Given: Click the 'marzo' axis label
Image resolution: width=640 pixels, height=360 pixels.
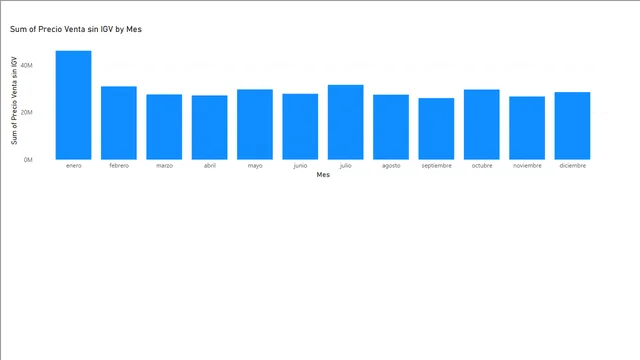Looking at the screenshot, I should tap(164, 165).
